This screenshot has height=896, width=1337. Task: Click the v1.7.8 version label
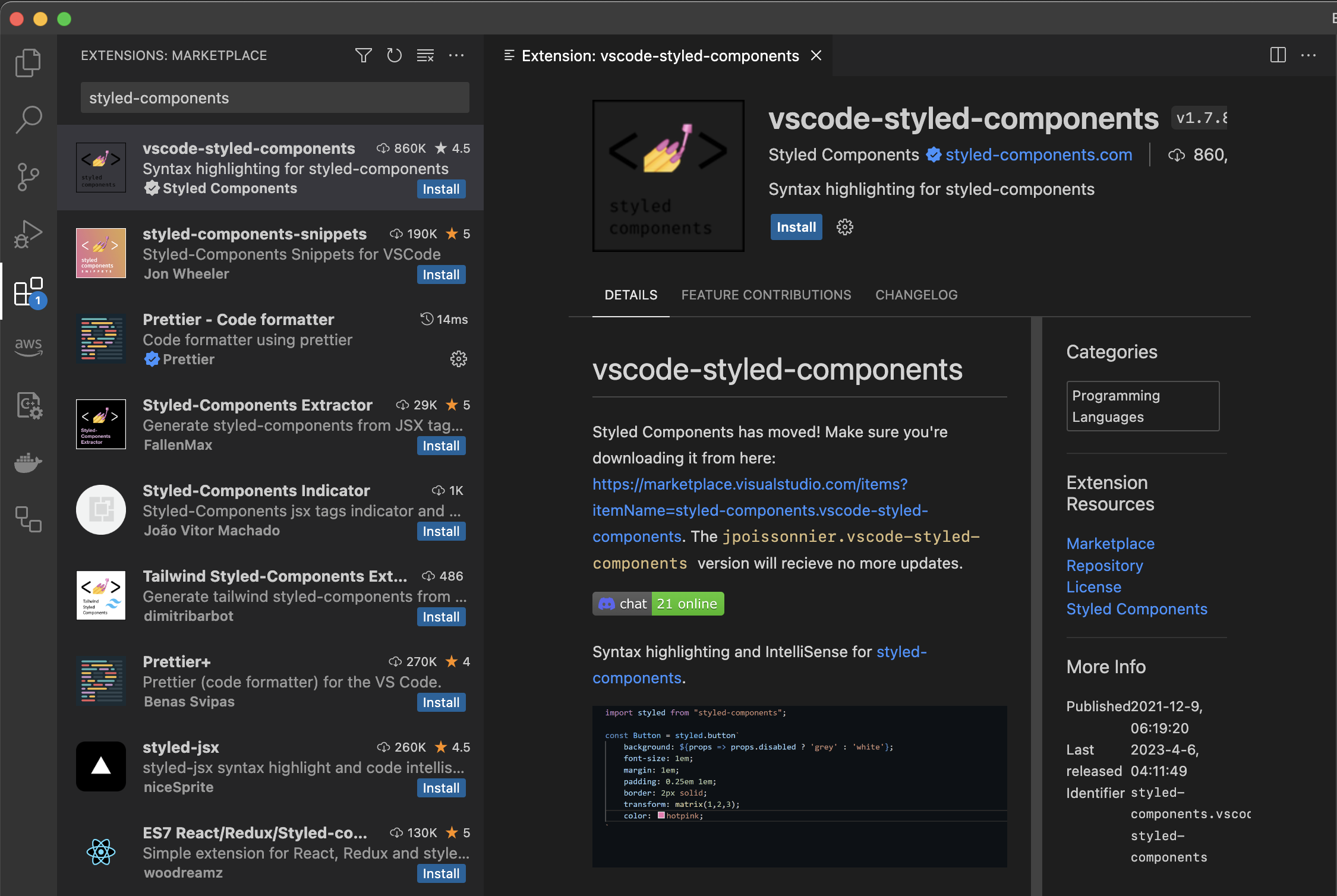(1201, 118)
